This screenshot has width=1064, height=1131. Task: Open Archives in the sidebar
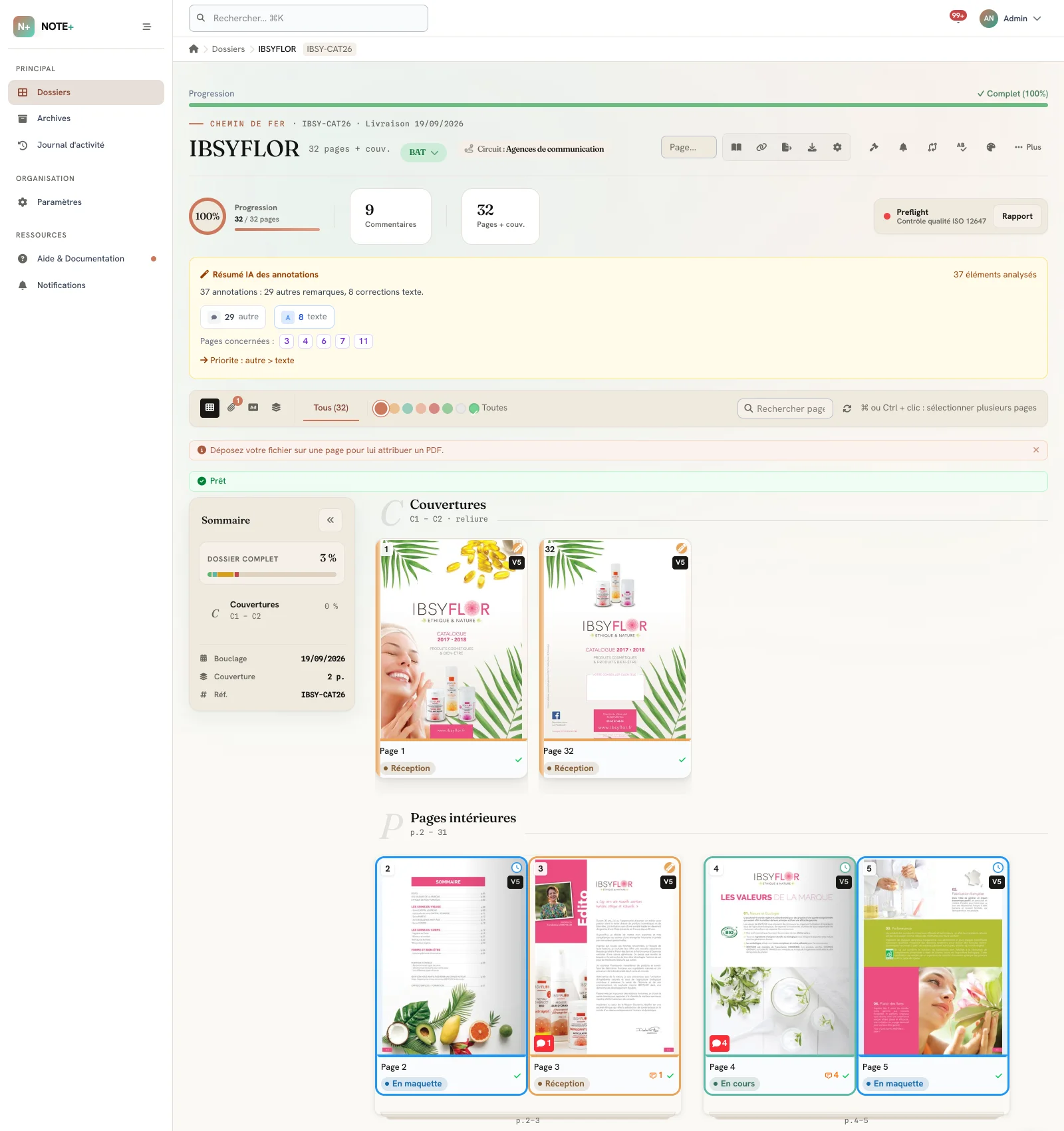[x=86, y=118]
